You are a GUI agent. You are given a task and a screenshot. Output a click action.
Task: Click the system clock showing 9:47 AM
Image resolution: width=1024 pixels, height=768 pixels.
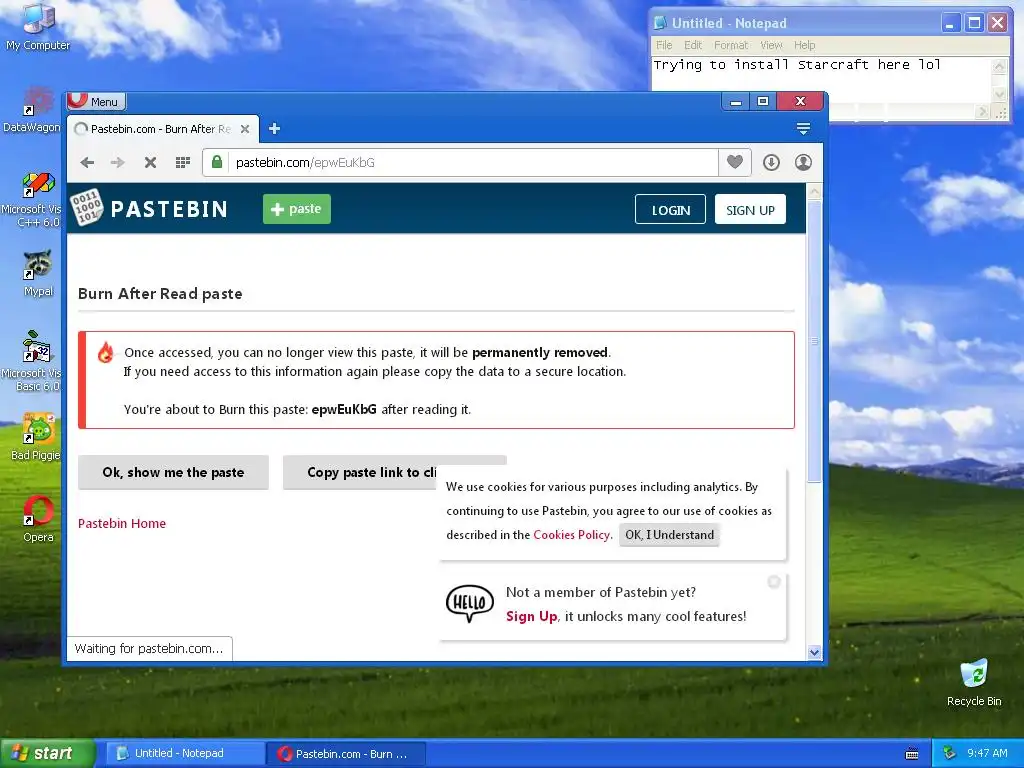[x=987, y=753]
